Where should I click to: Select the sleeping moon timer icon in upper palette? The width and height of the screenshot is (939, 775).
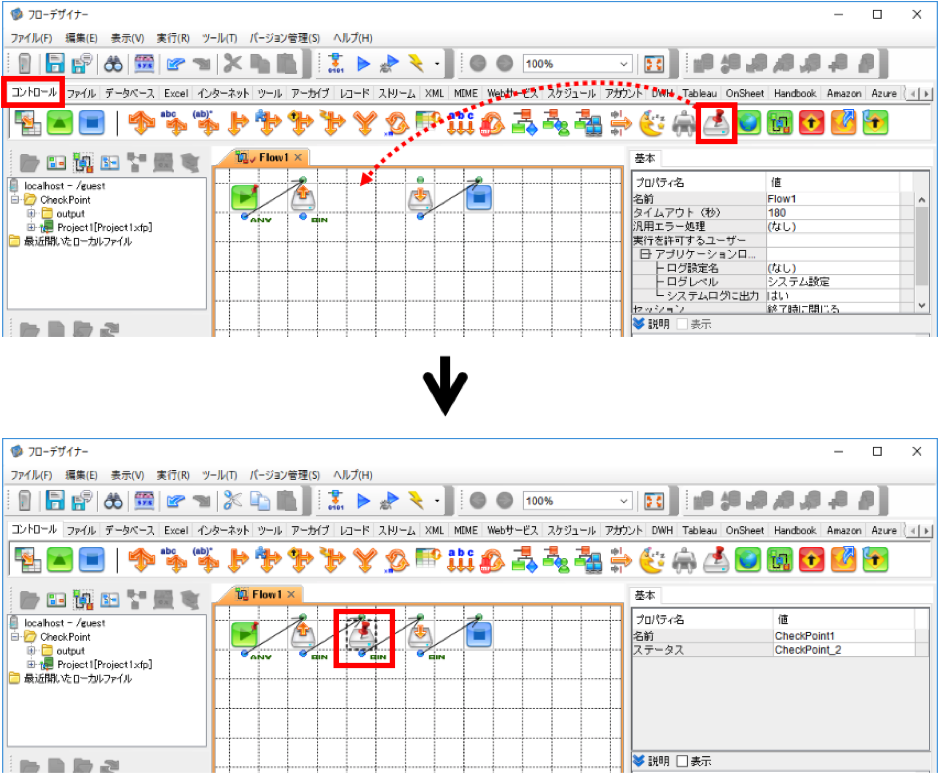[x=652, y=123]
